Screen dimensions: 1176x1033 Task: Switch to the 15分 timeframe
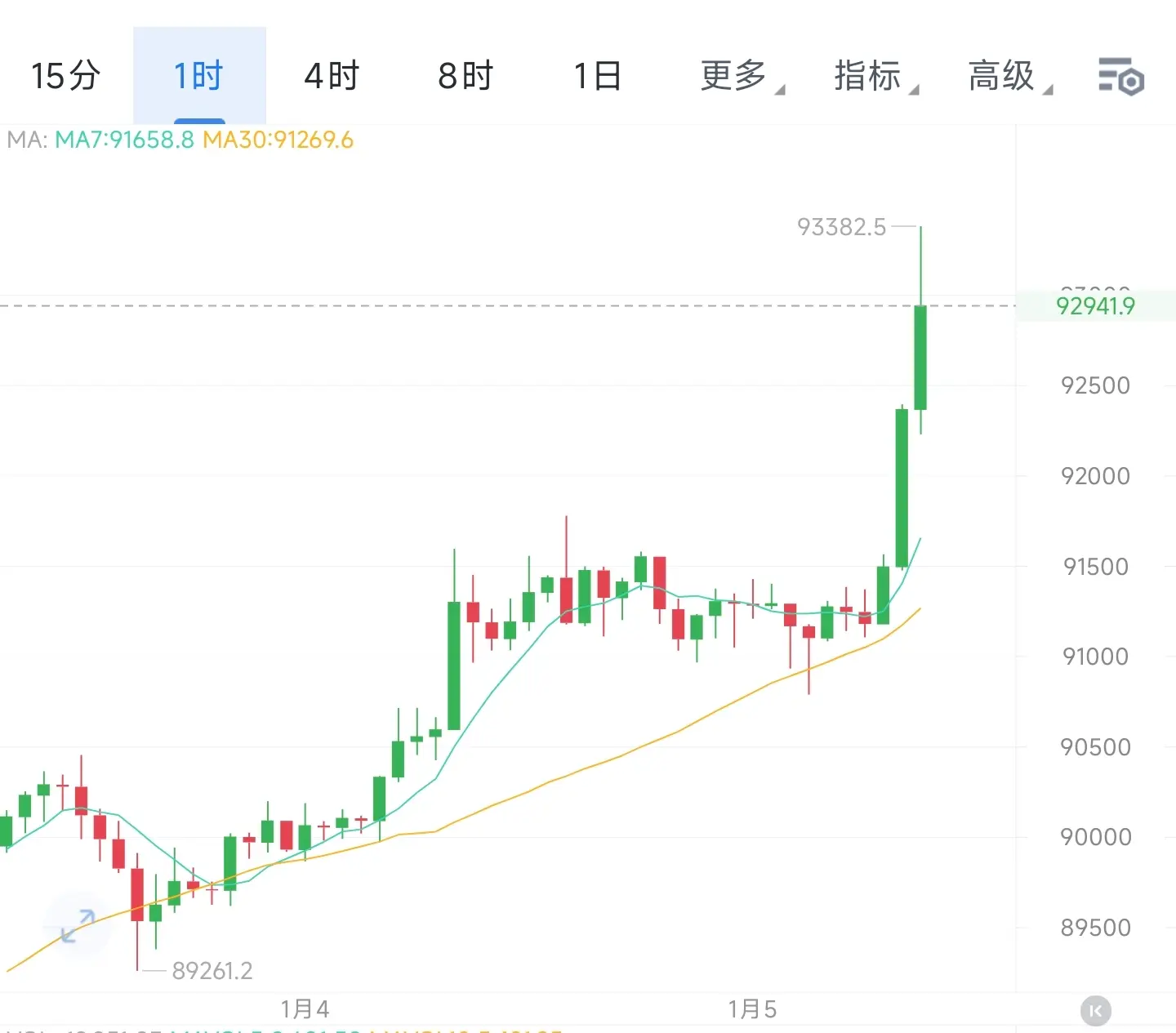tap(66, 76)
